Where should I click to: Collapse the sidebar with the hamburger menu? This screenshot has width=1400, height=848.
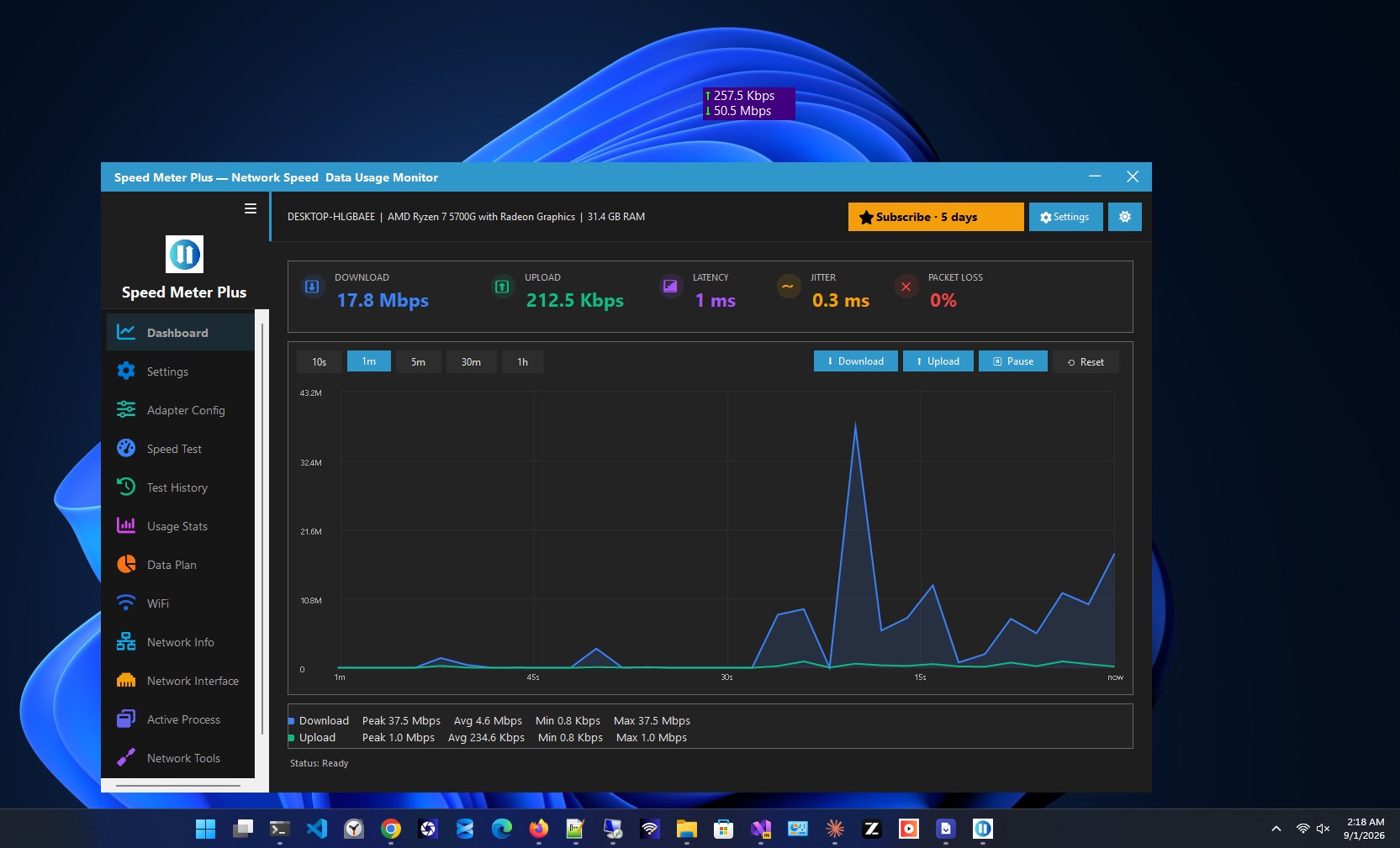[251, 208]
